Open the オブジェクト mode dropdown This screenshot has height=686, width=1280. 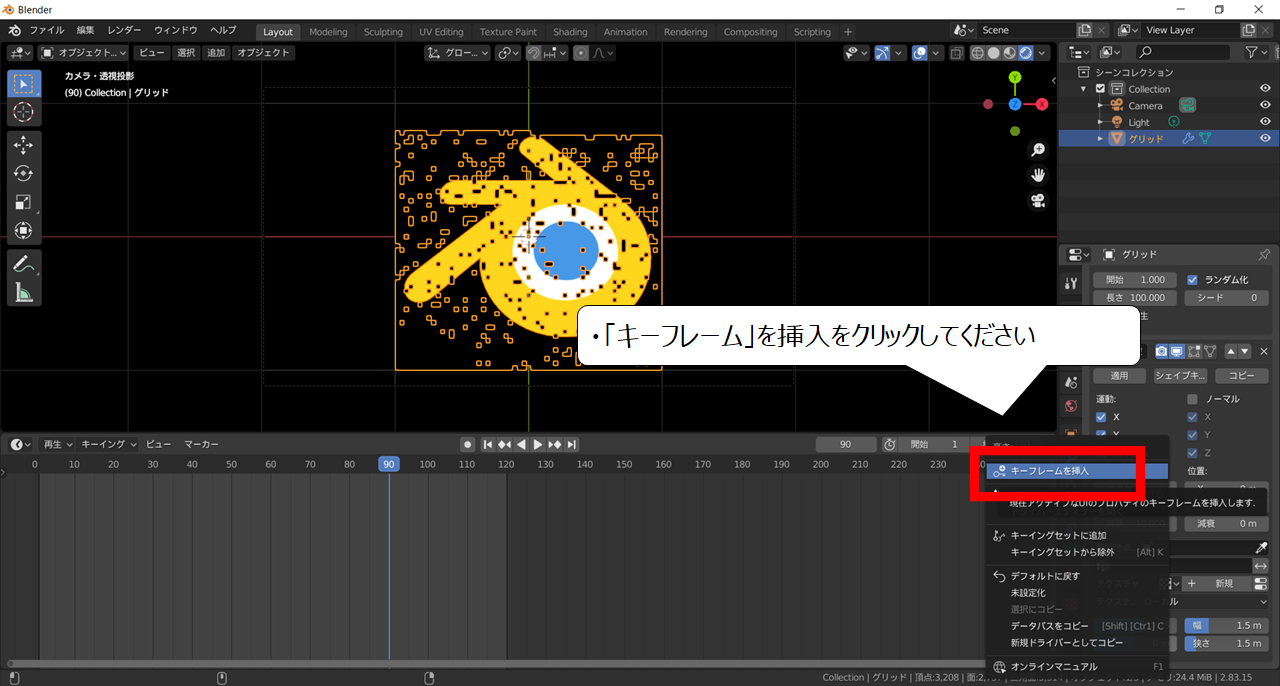pyautogui.click(x=85, y=53)
